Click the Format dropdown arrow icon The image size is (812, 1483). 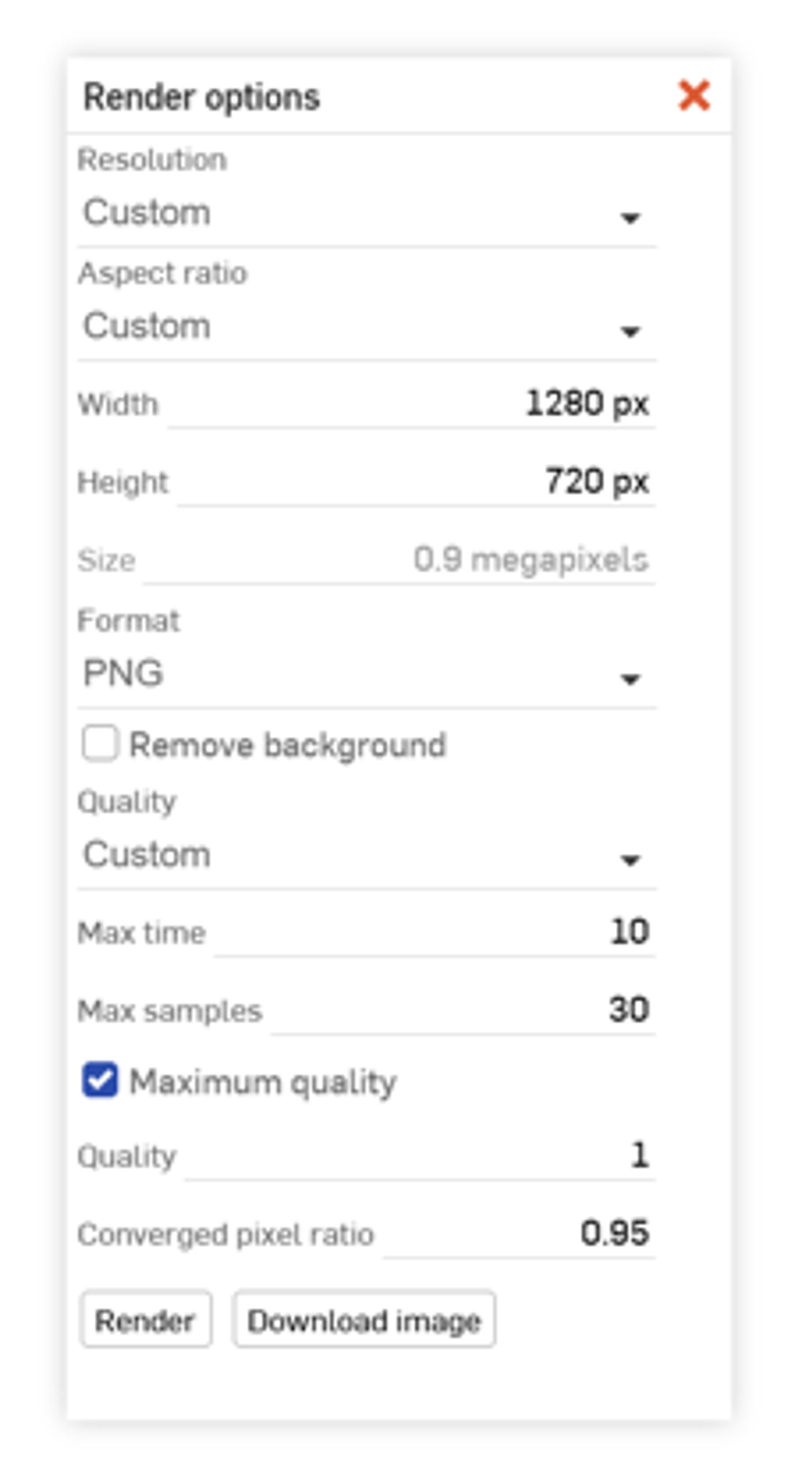[x=630, y=680]
